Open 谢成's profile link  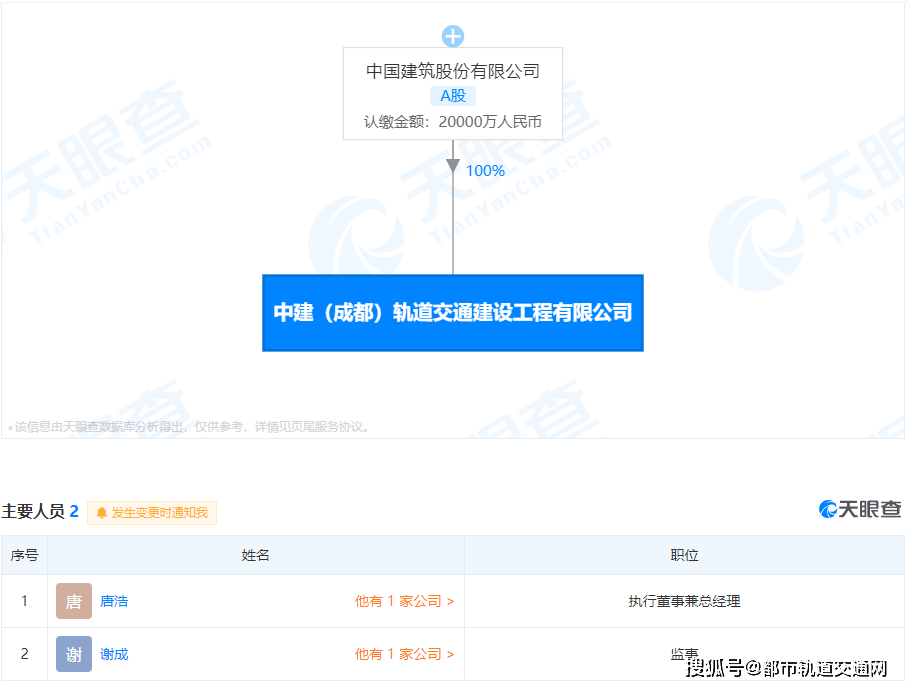pyautogui.click(x=114, y=654)
